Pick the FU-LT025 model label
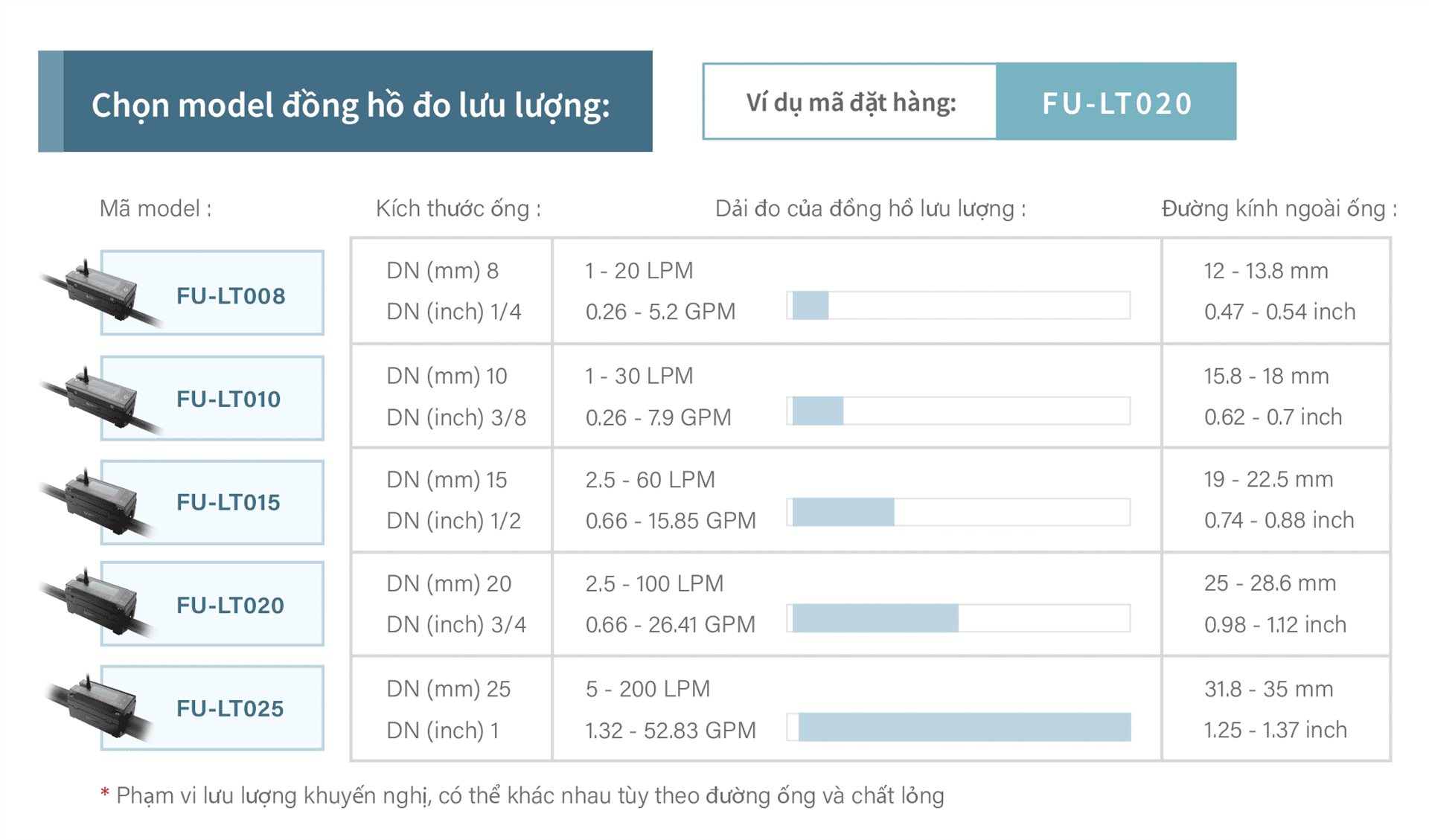Viewport: 1429px width, 840px height. click(x=230, y=708)
